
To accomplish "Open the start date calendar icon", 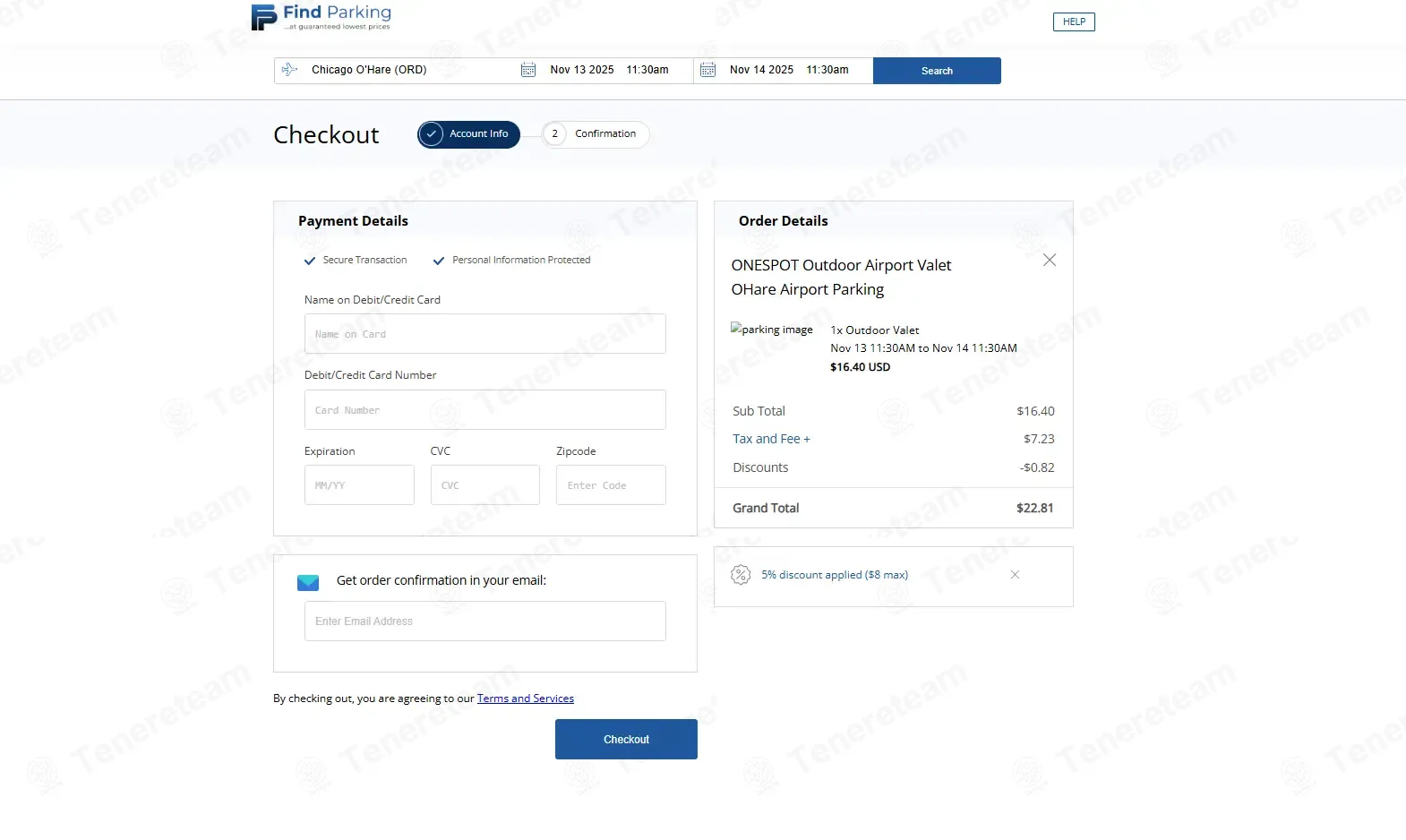I will tap(528, 70).
